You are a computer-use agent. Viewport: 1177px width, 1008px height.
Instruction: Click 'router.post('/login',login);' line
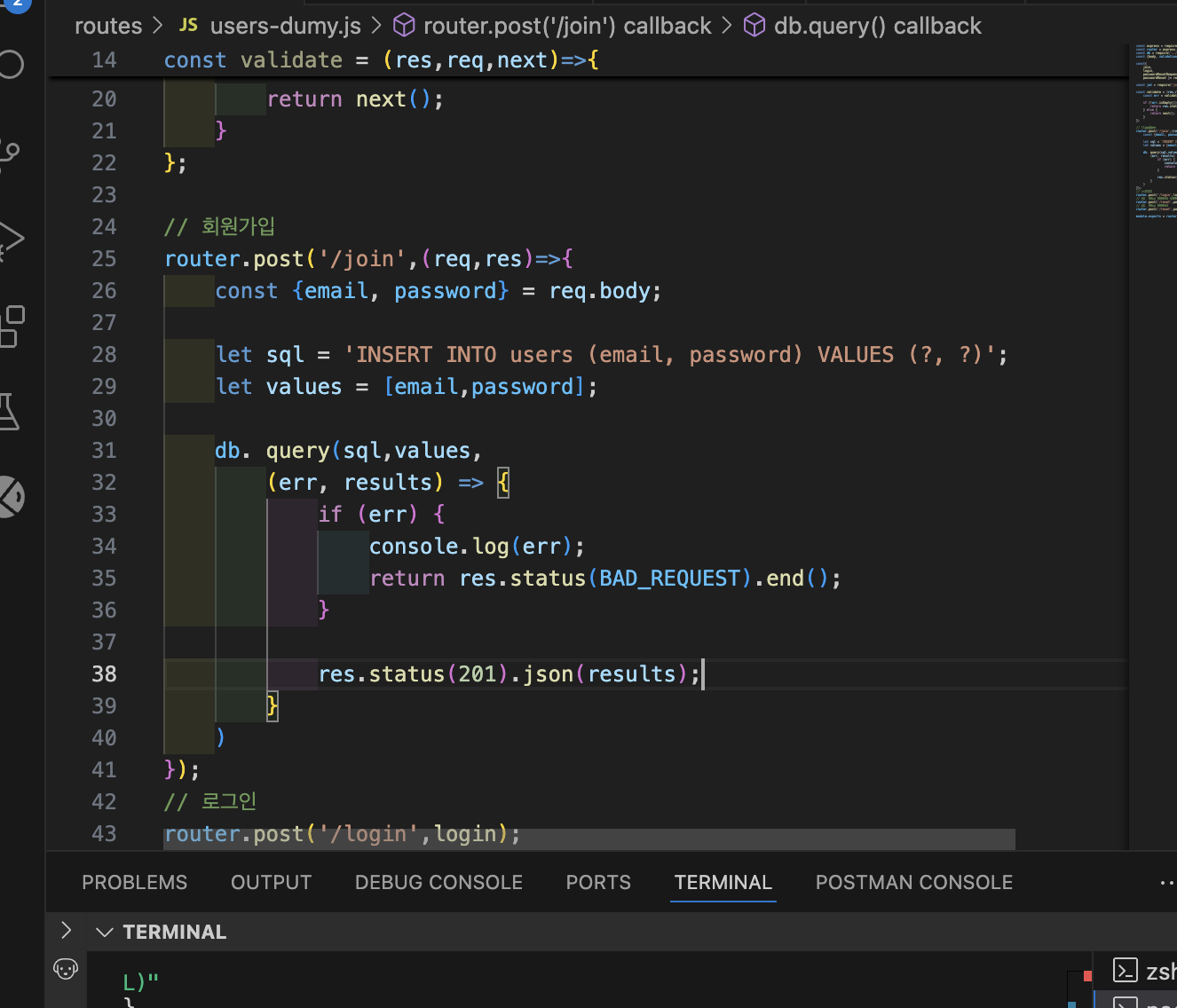(342, 834)
